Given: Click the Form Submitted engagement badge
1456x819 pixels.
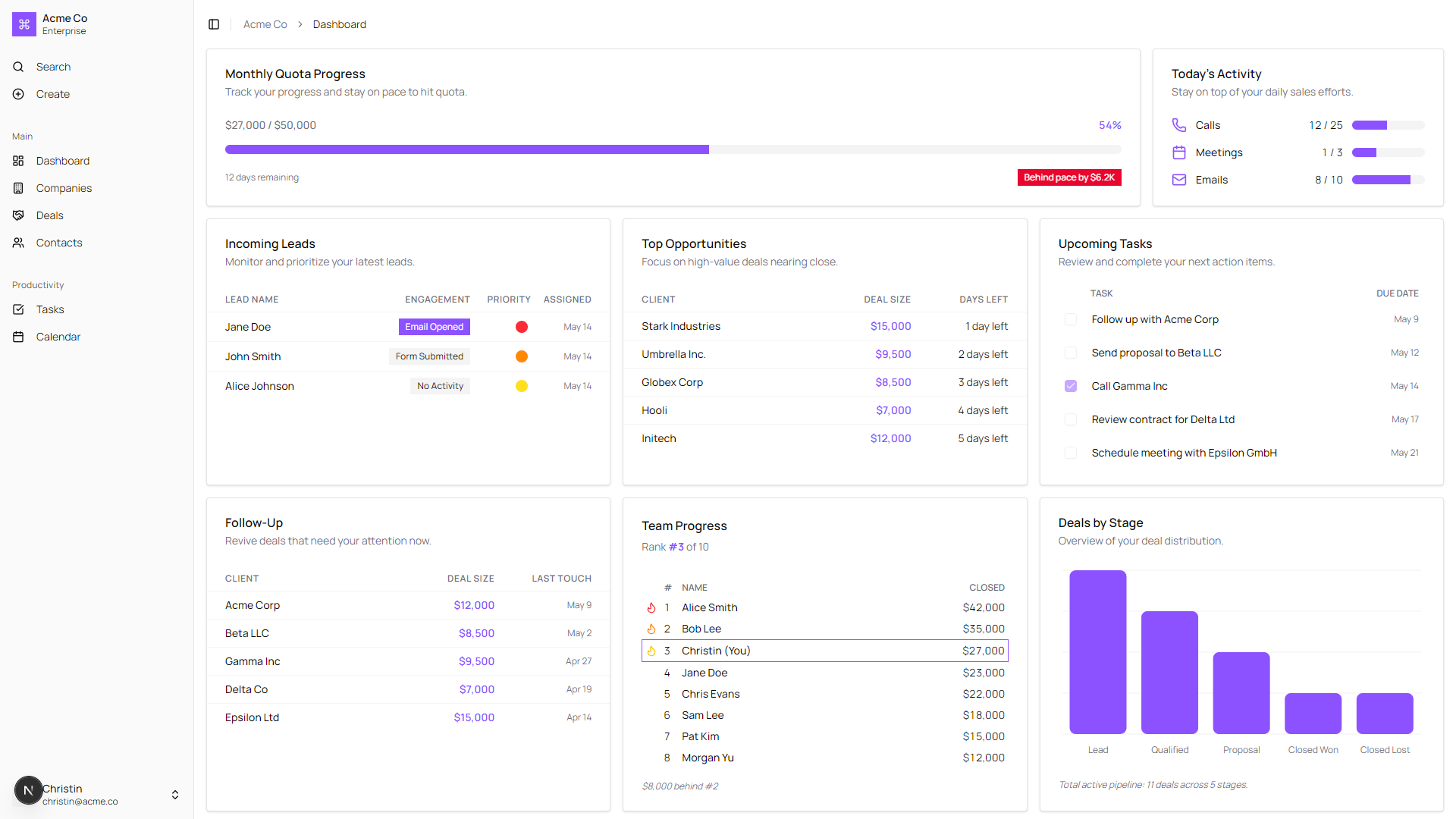Looking at the screenshot, I should click(429, 356).
